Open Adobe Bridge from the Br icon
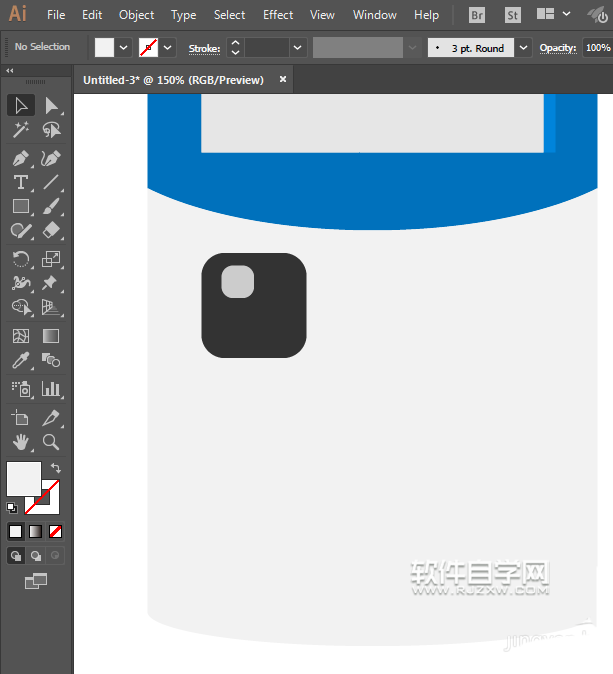Image resolution: width=613 pixels, height=674 pixels. coord(477,15)
